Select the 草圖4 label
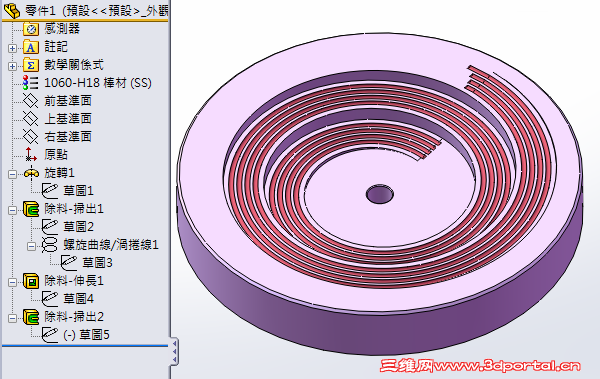 coord(78,299)
